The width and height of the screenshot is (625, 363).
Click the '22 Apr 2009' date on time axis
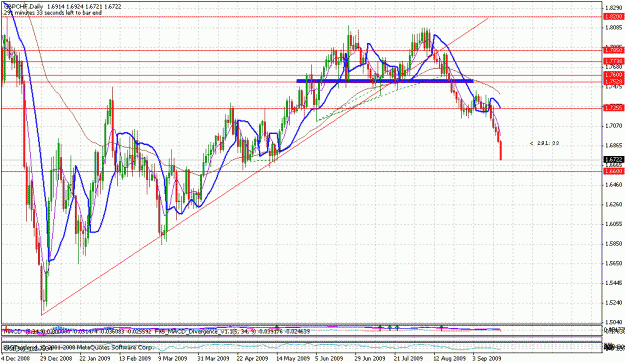(x=253, y=359)
